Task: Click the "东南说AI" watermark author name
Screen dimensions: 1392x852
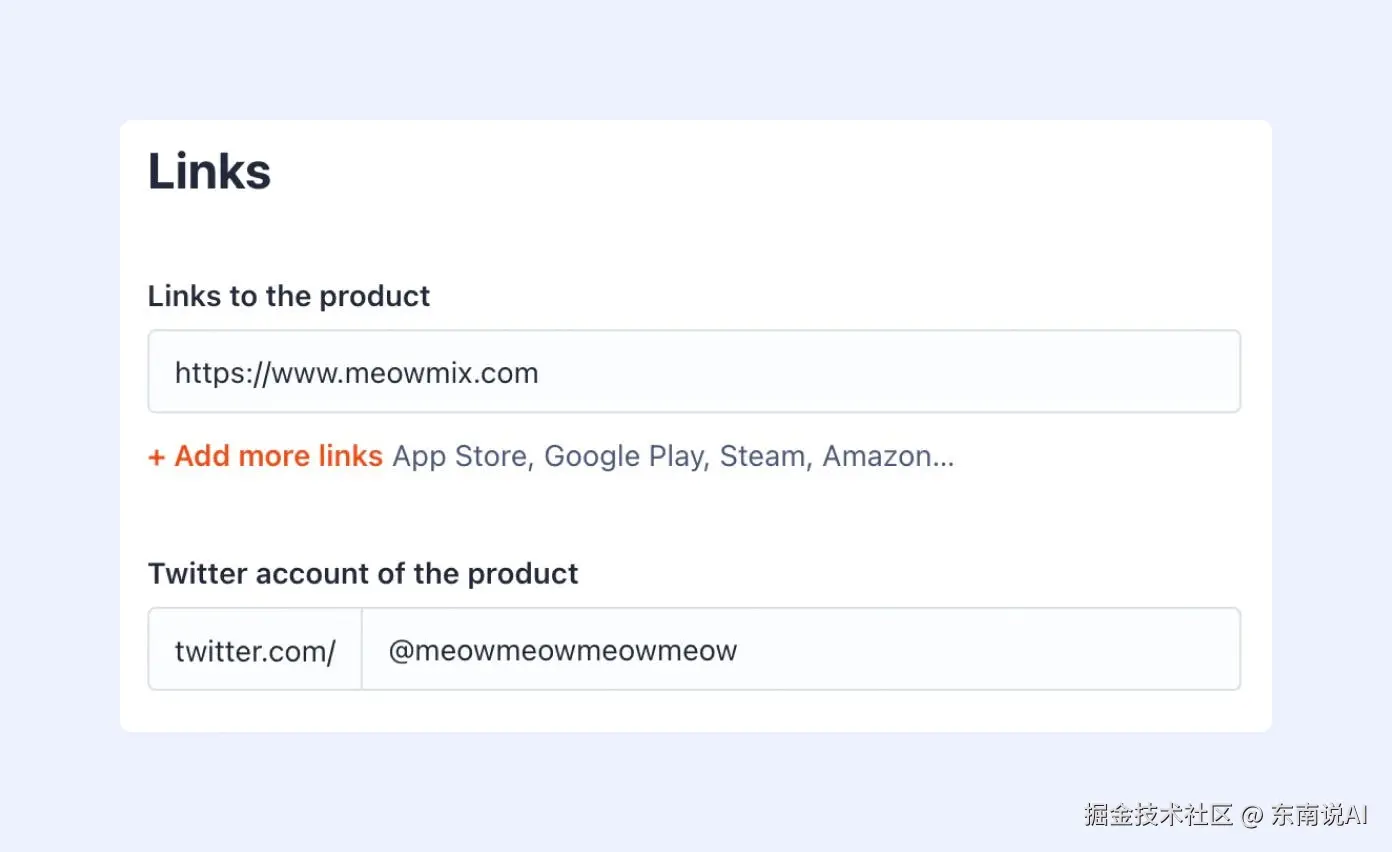Action: pyautogui.click(x=1319, y=814)
